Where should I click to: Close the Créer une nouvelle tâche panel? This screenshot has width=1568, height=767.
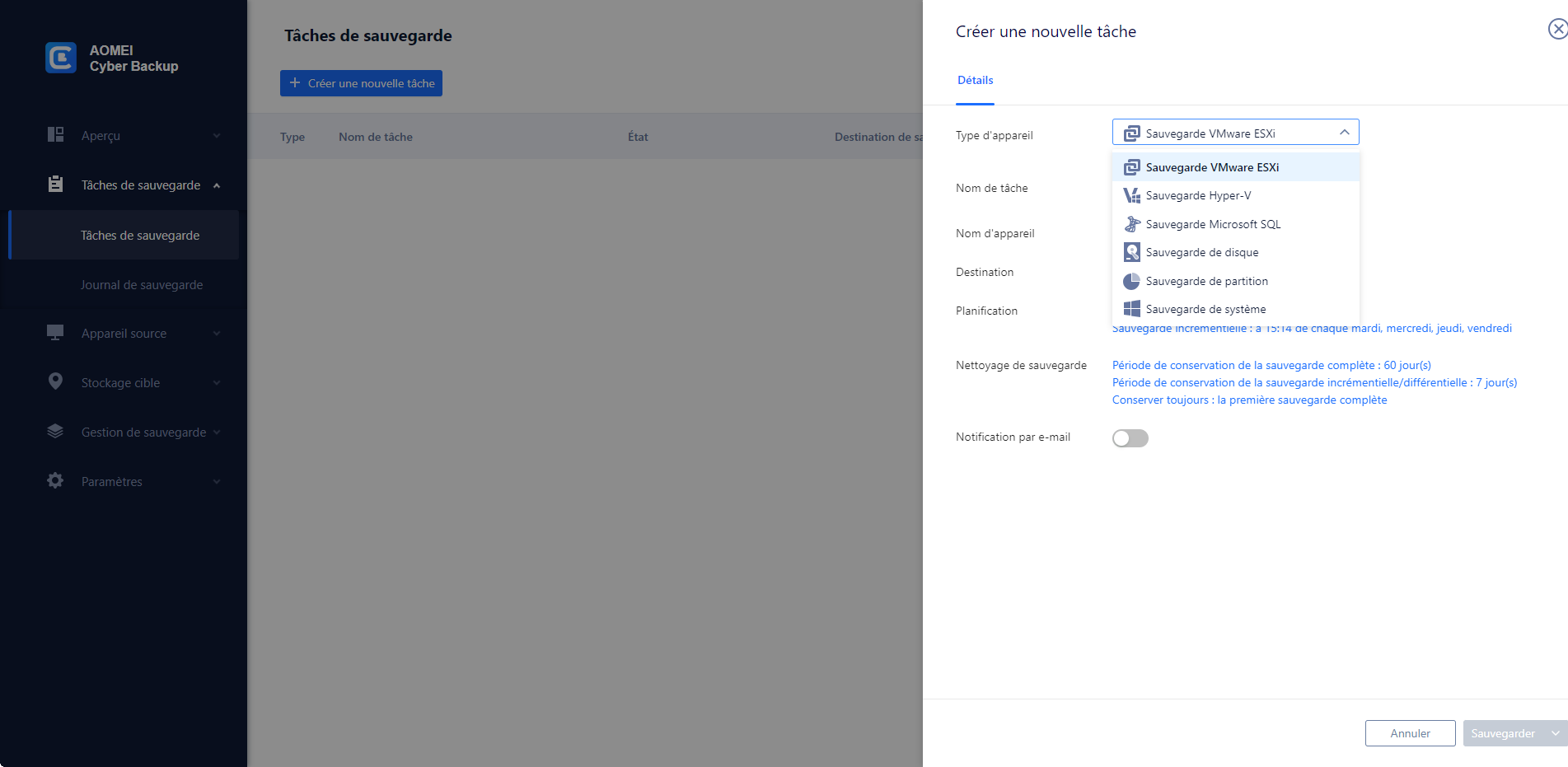(1556, 30)
